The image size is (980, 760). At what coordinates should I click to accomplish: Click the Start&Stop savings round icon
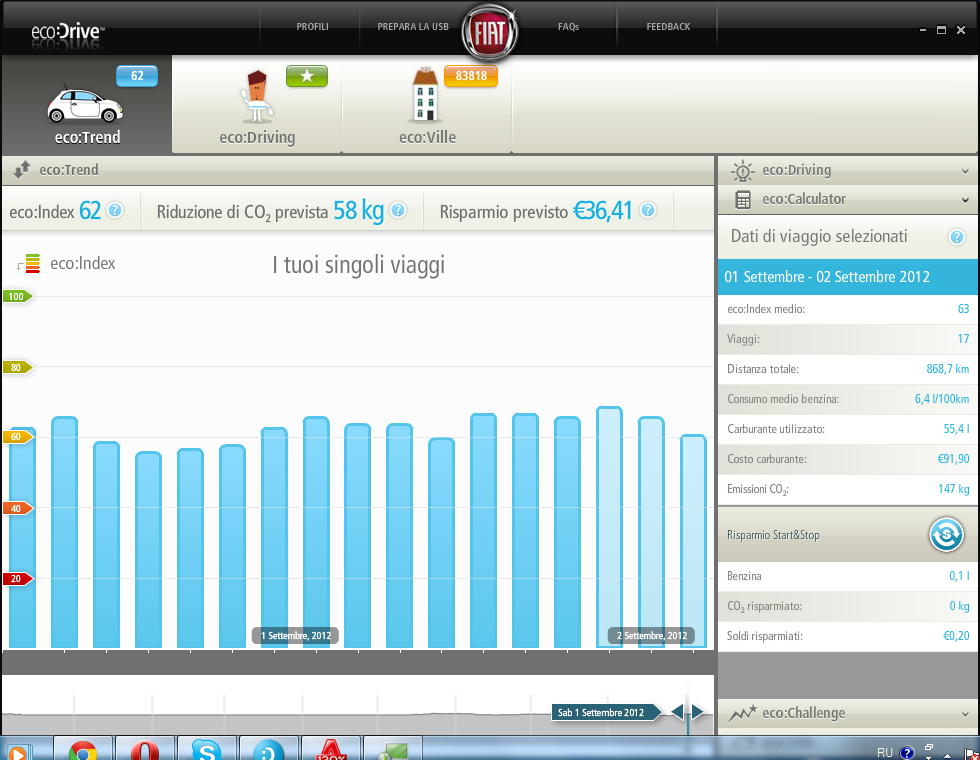pos(945,535)
